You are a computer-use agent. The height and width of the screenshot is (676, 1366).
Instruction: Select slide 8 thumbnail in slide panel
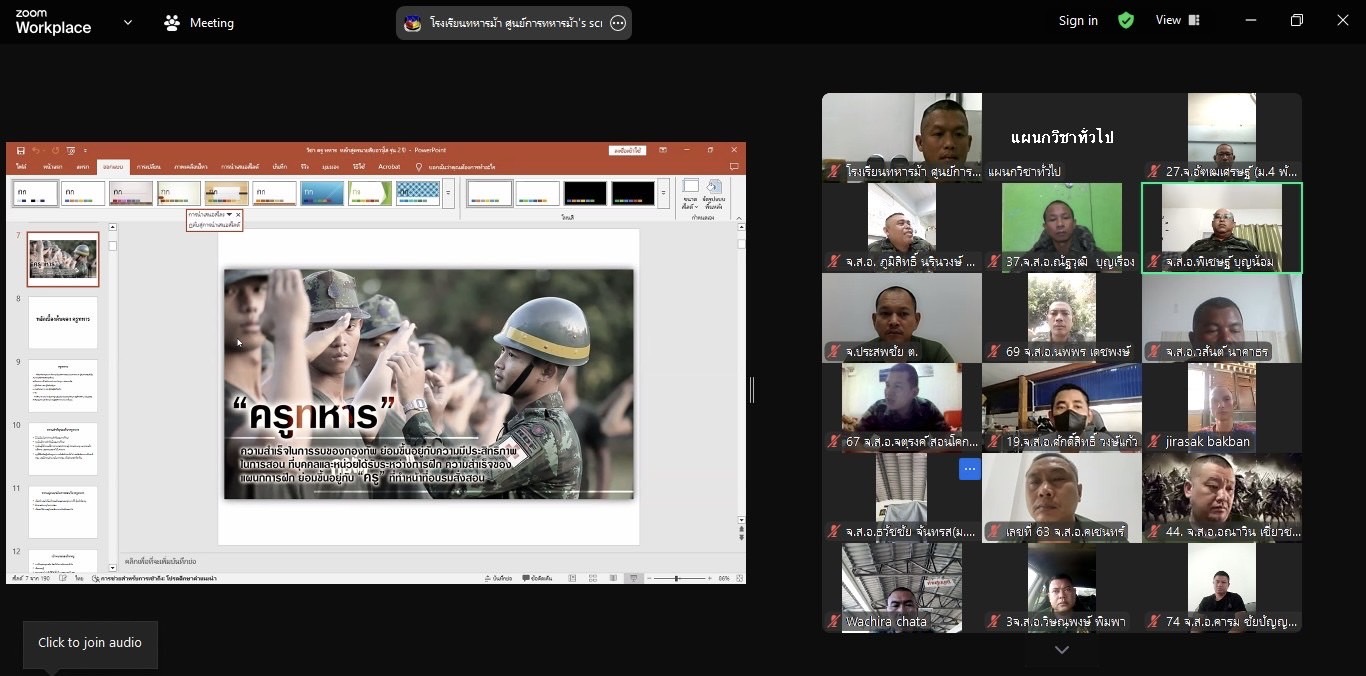63,322
